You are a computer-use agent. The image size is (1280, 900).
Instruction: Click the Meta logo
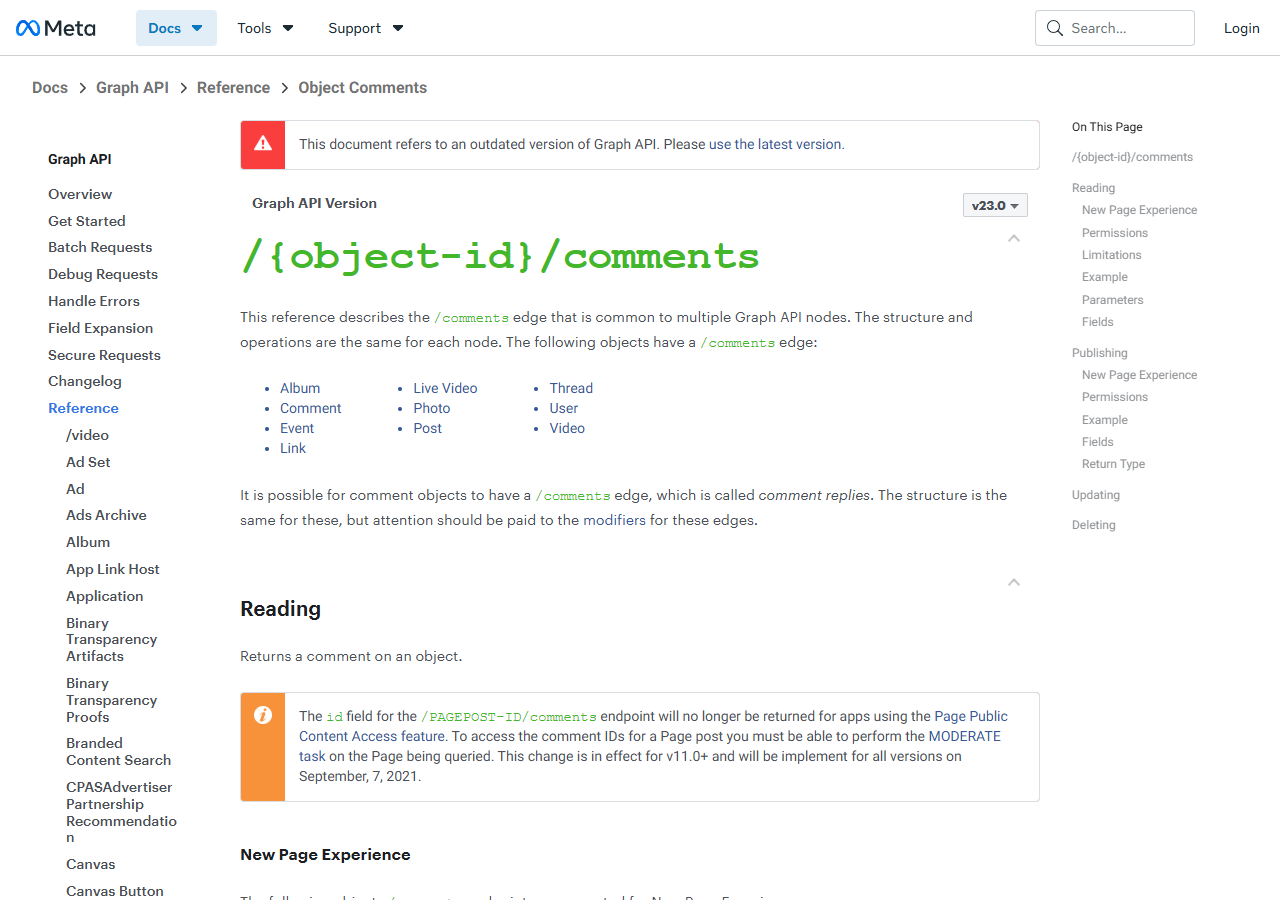[x=56, y=28]
